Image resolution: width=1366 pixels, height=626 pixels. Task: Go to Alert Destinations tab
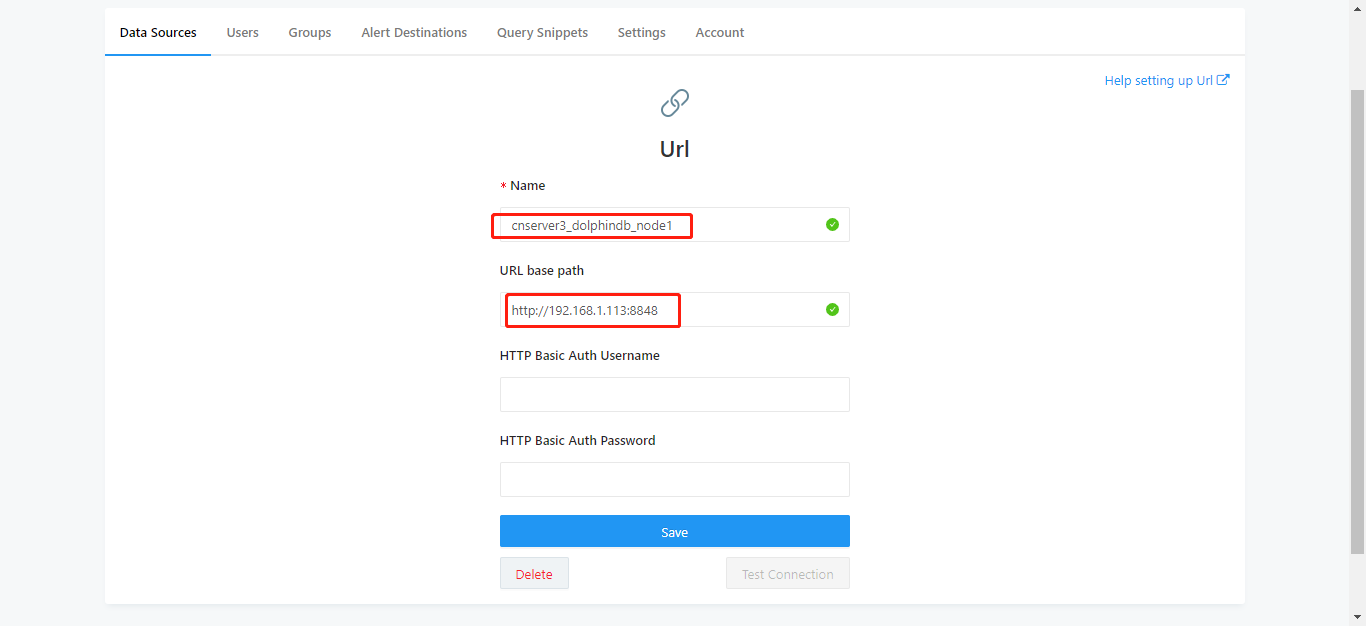pyautogui.click(x=414, y=33)
